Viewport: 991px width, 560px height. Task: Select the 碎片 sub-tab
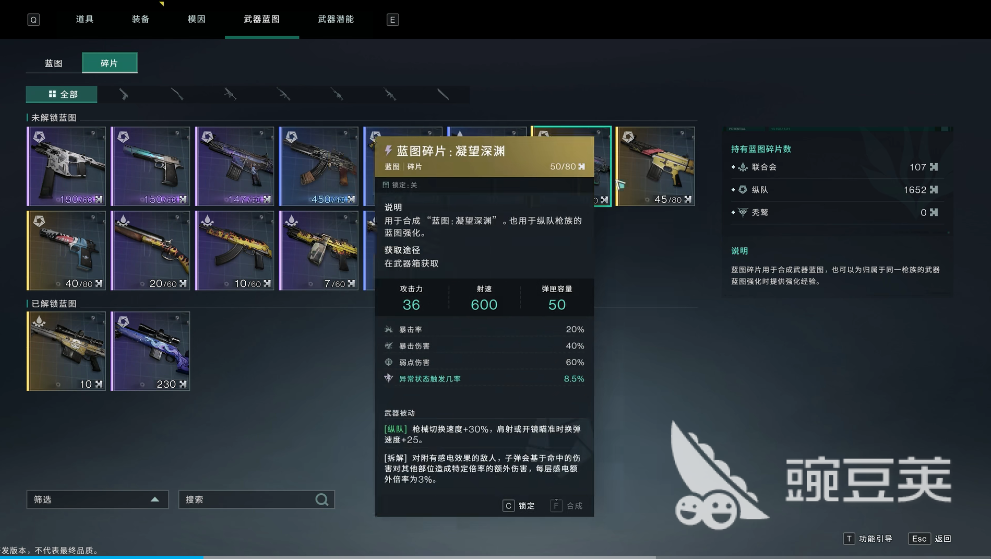[109, 63]
